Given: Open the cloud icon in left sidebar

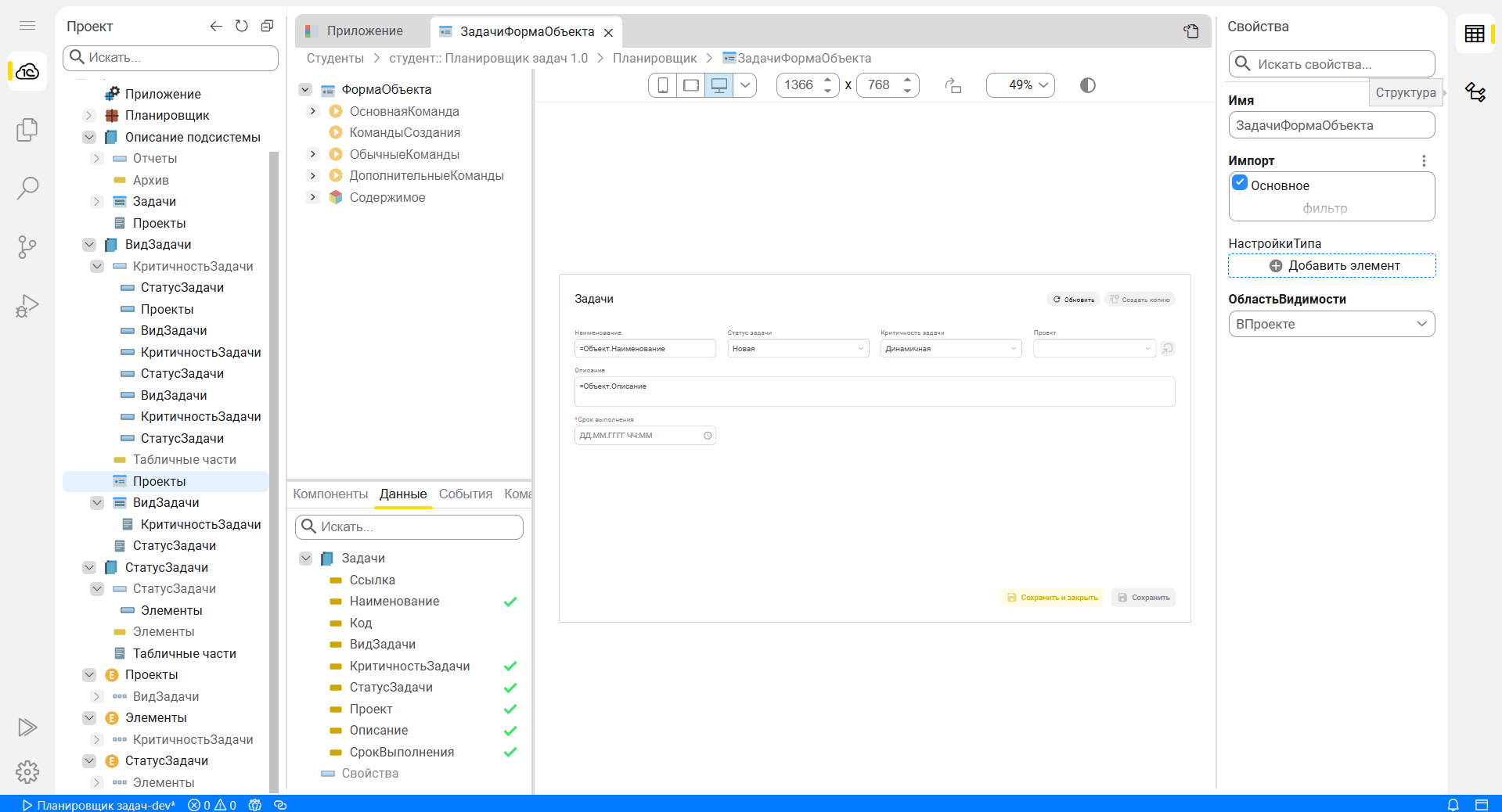Looking at the screenshot, I should click(x=27, y=72).
